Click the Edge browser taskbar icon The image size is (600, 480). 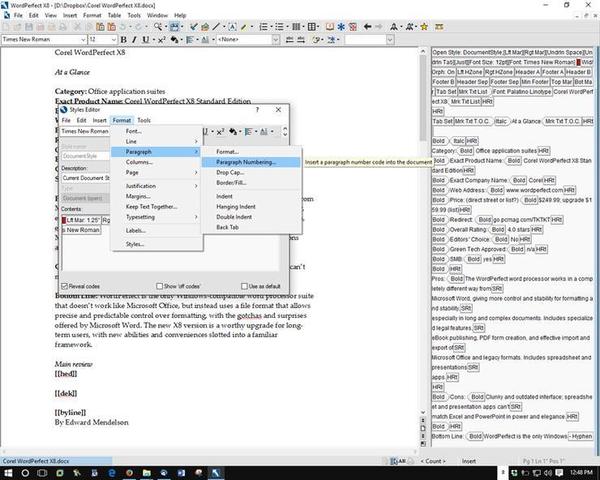click(112, 473)
